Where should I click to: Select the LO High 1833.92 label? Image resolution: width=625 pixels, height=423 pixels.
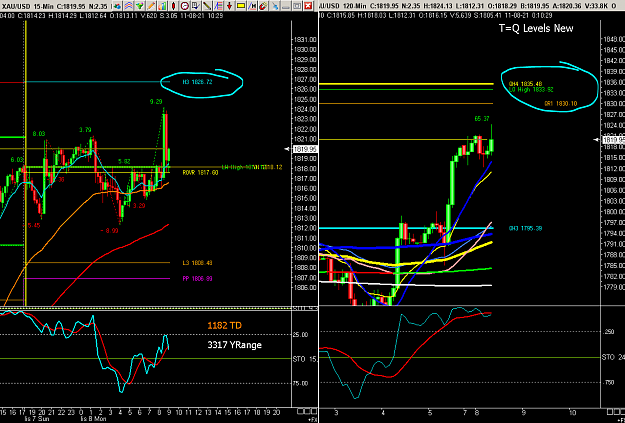531,90
